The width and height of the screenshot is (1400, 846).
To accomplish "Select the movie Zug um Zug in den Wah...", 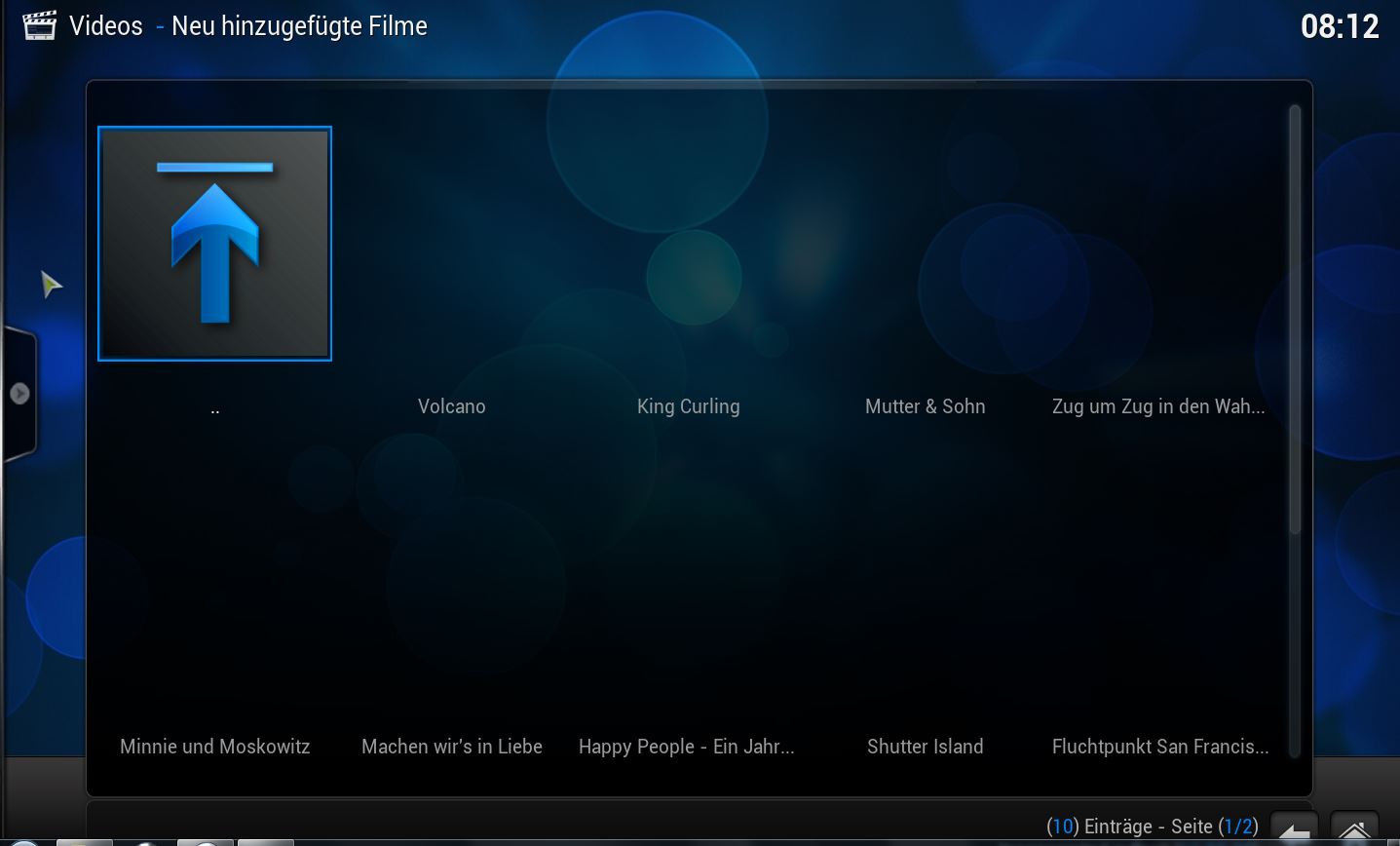I will coord(1158,406).
